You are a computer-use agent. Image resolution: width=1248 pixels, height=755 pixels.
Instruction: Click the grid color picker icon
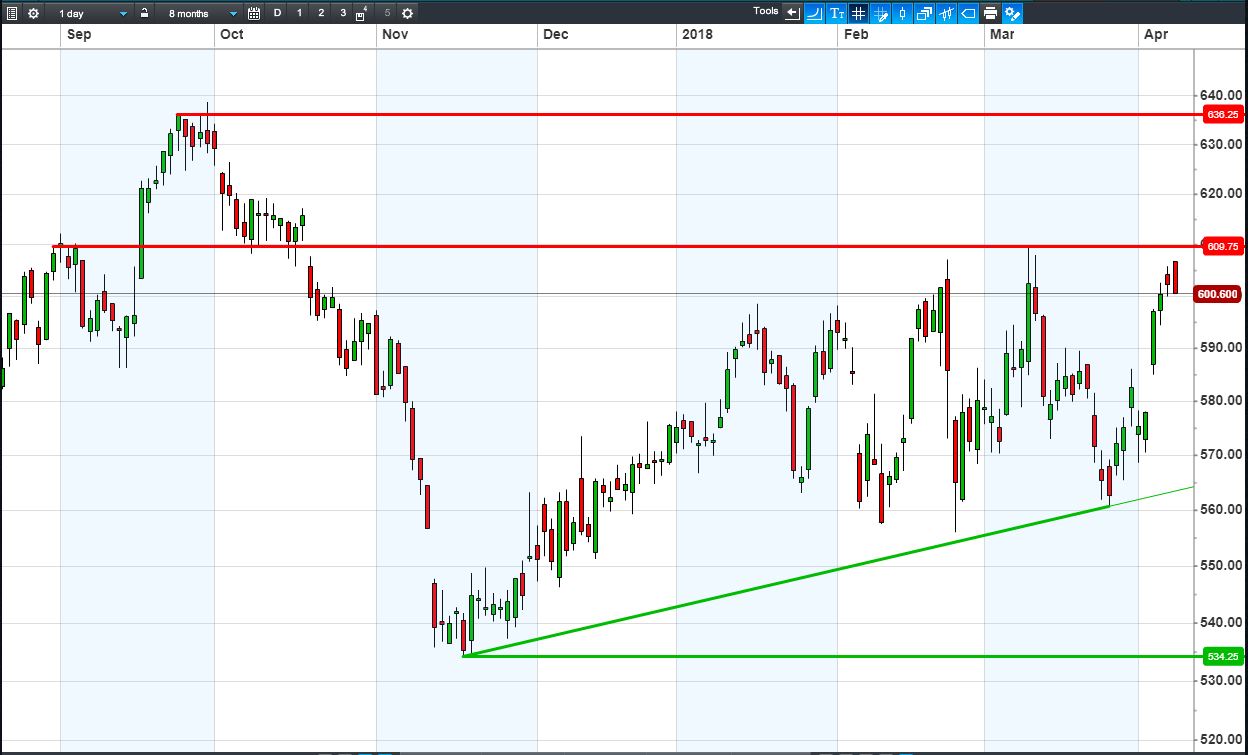coord(880,13)
